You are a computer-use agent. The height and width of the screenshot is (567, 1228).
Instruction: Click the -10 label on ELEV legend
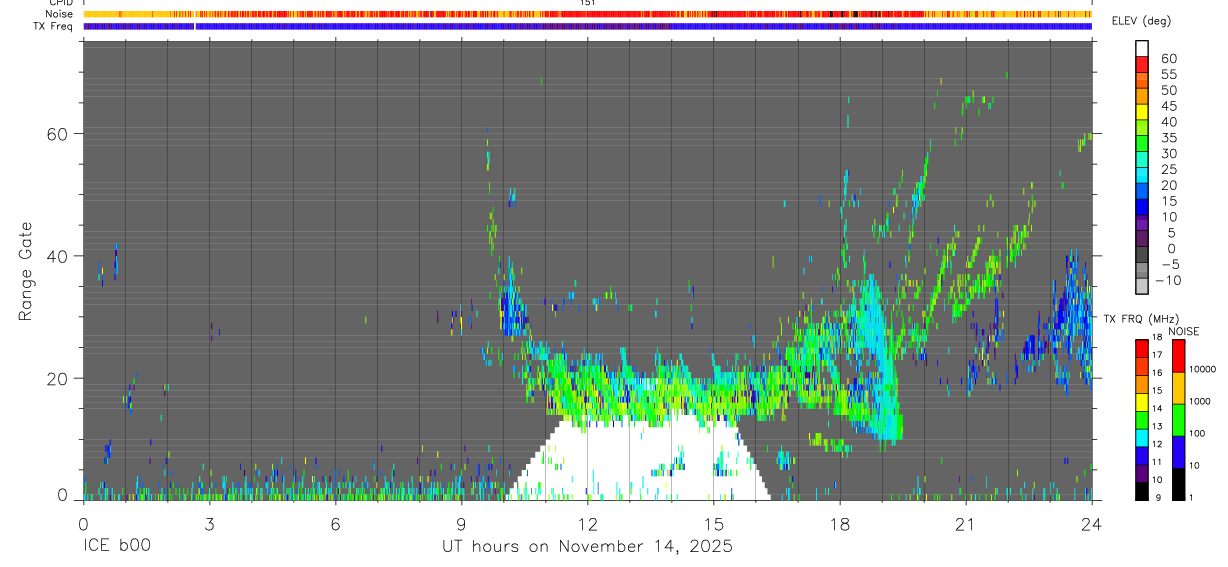coord(1168,281)
